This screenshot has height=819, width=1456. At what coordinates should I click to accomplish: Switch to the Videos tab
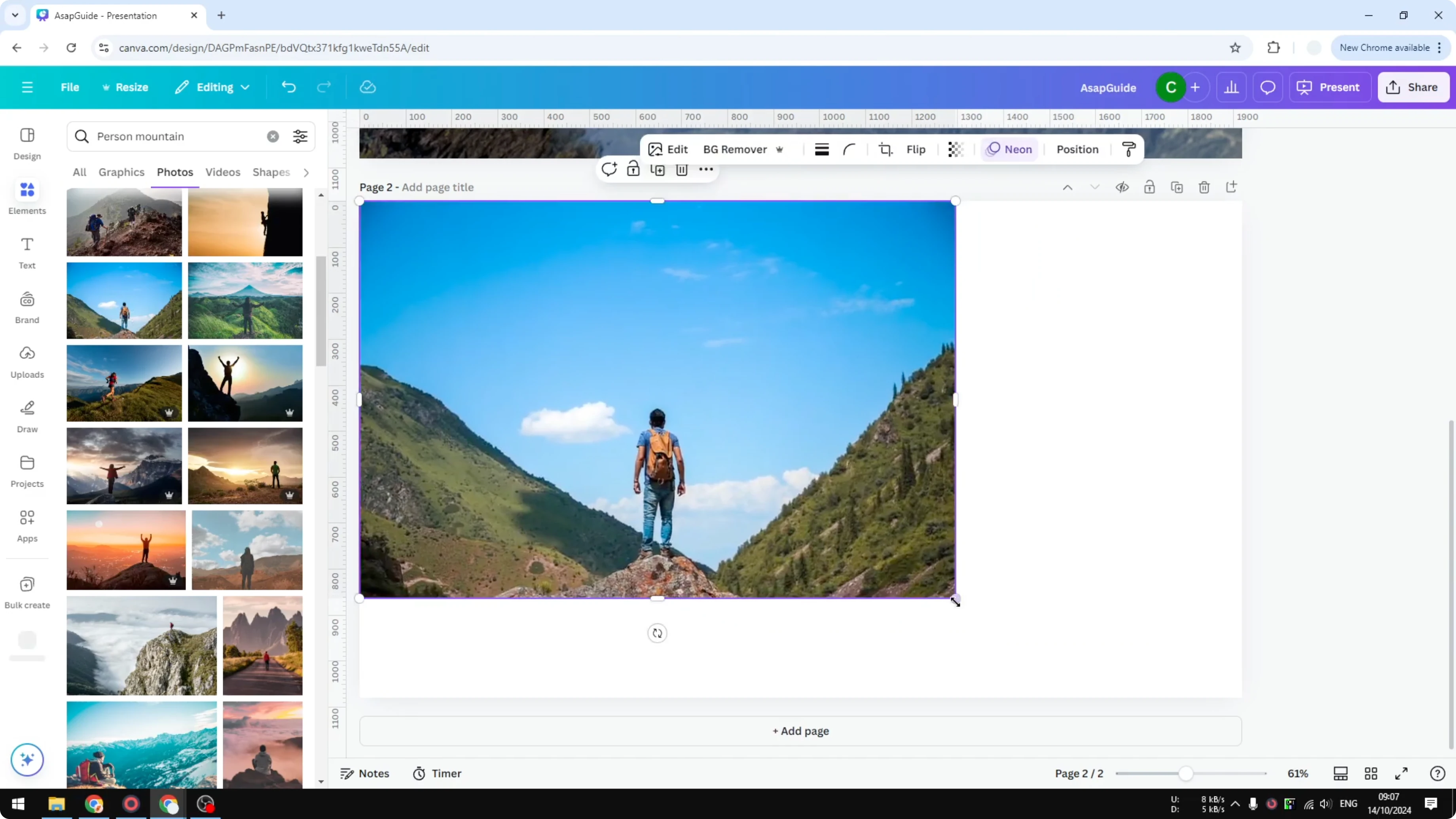pyautogui.click(x=223, y=173)
